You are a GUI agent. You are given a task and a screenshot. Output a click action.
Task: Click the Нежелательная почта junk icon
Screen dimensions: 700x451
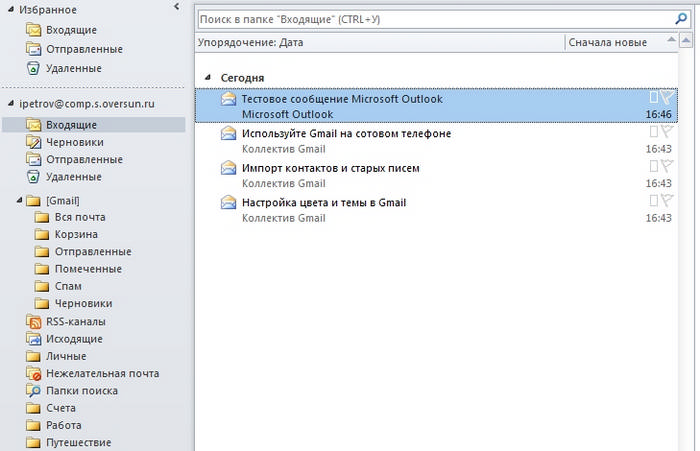point(33,373)
